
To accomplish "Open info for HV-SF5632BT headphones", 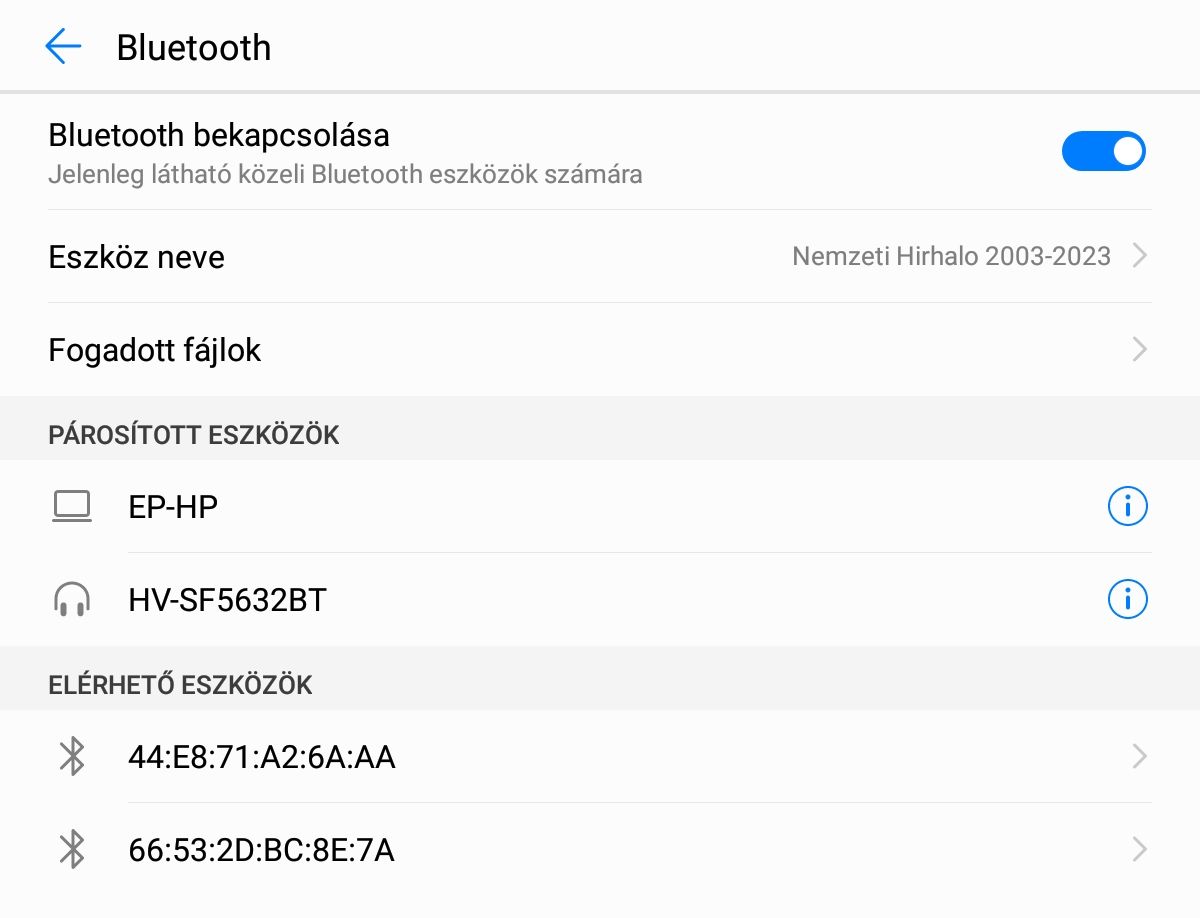I will pos(1127,600).
